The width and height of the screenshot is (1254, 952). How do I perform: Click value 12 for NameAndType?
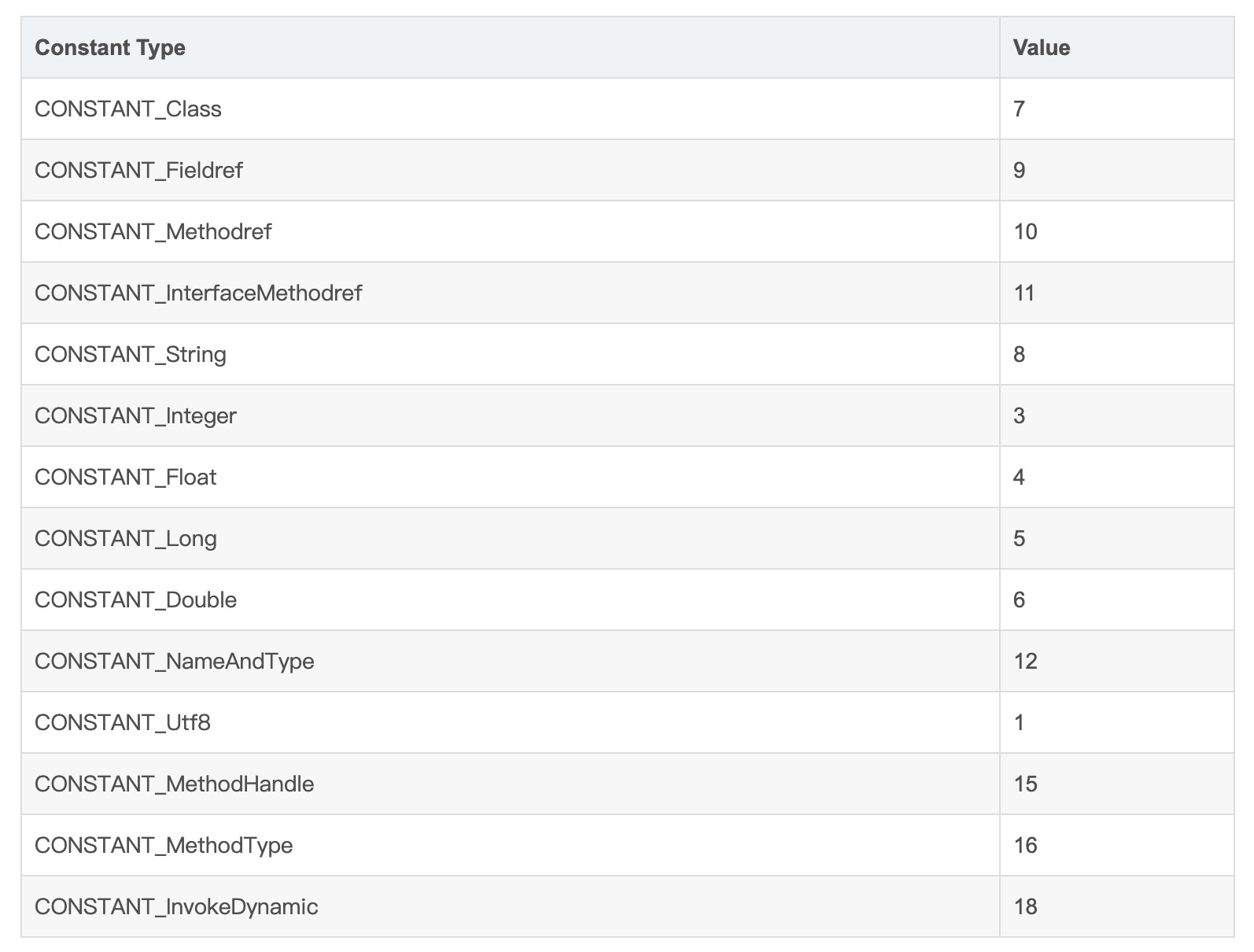point(1026,661)
